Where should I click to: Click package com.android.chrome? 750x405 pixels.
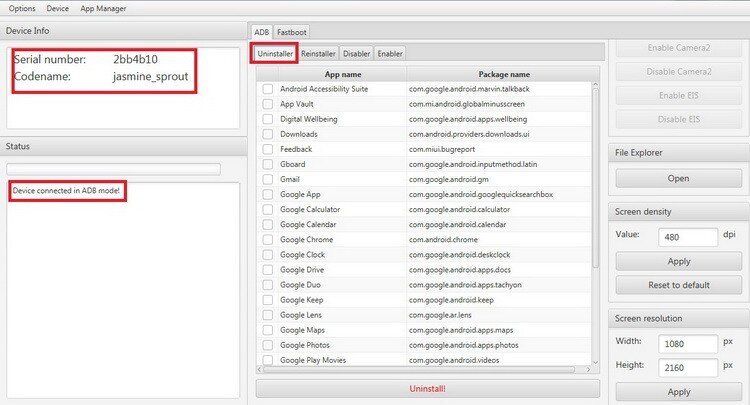(x=443, y=240)
